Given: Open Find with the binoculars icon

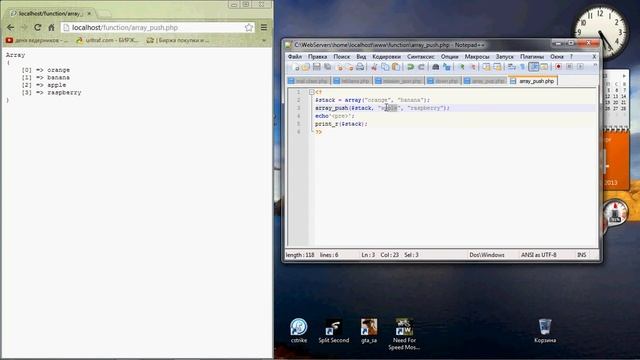Looking at the screenshot, I should tap(436, 67).
